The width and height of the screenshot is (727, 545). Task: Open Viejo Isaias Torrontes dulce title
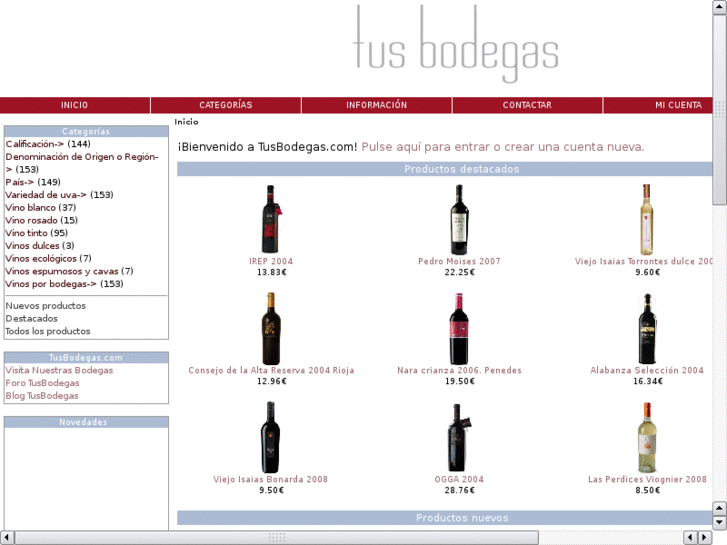tap(644, 261)
